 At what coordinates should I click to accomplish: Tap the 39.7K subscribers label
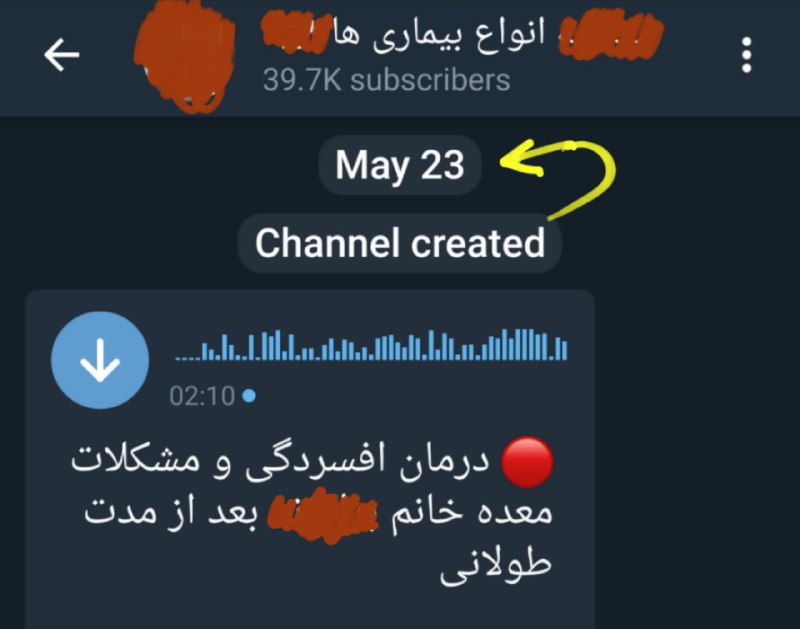(386, 80)
